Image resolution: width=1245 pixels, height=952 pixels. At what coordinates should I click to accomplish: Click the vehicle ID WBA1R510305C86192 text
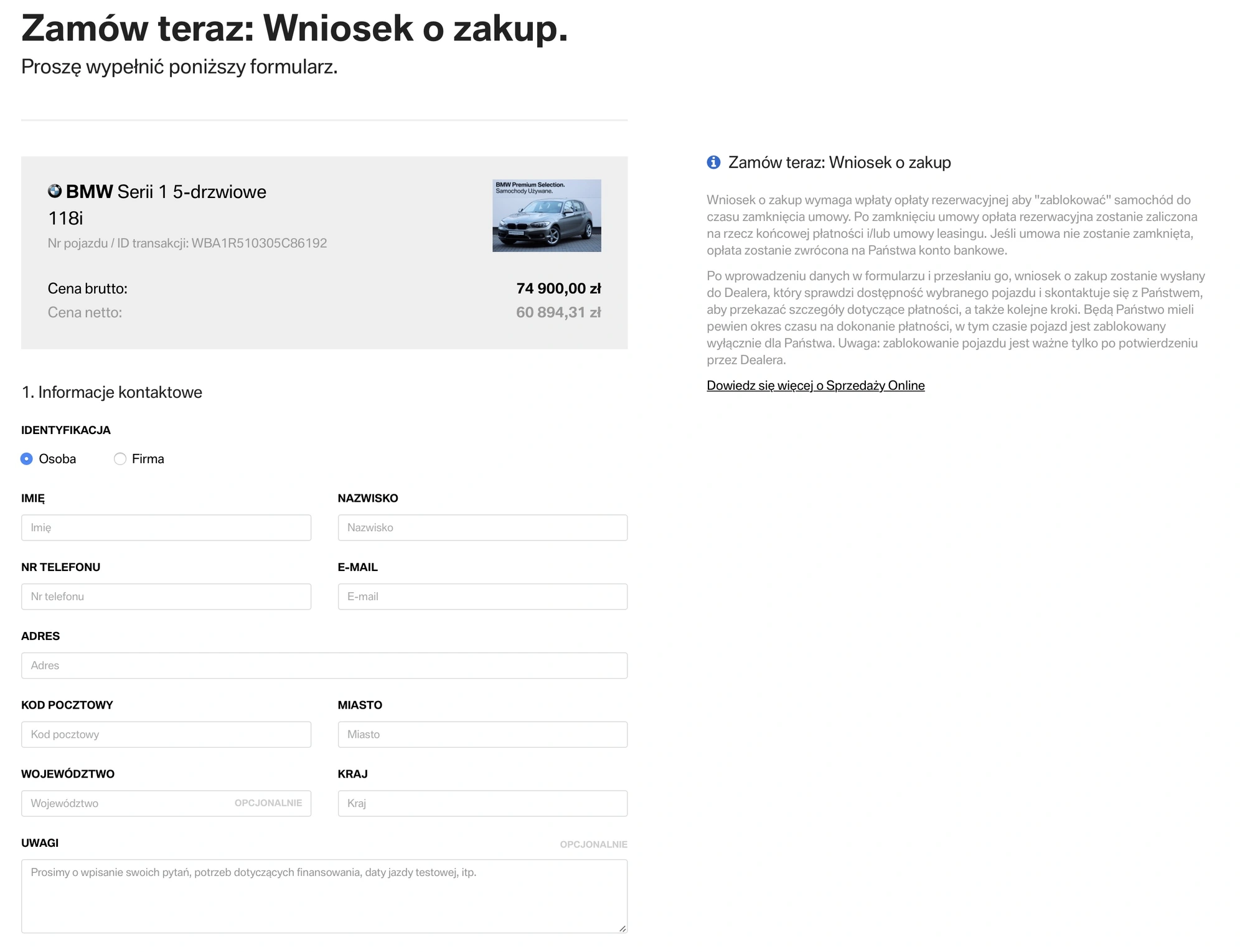pos(259,243)
